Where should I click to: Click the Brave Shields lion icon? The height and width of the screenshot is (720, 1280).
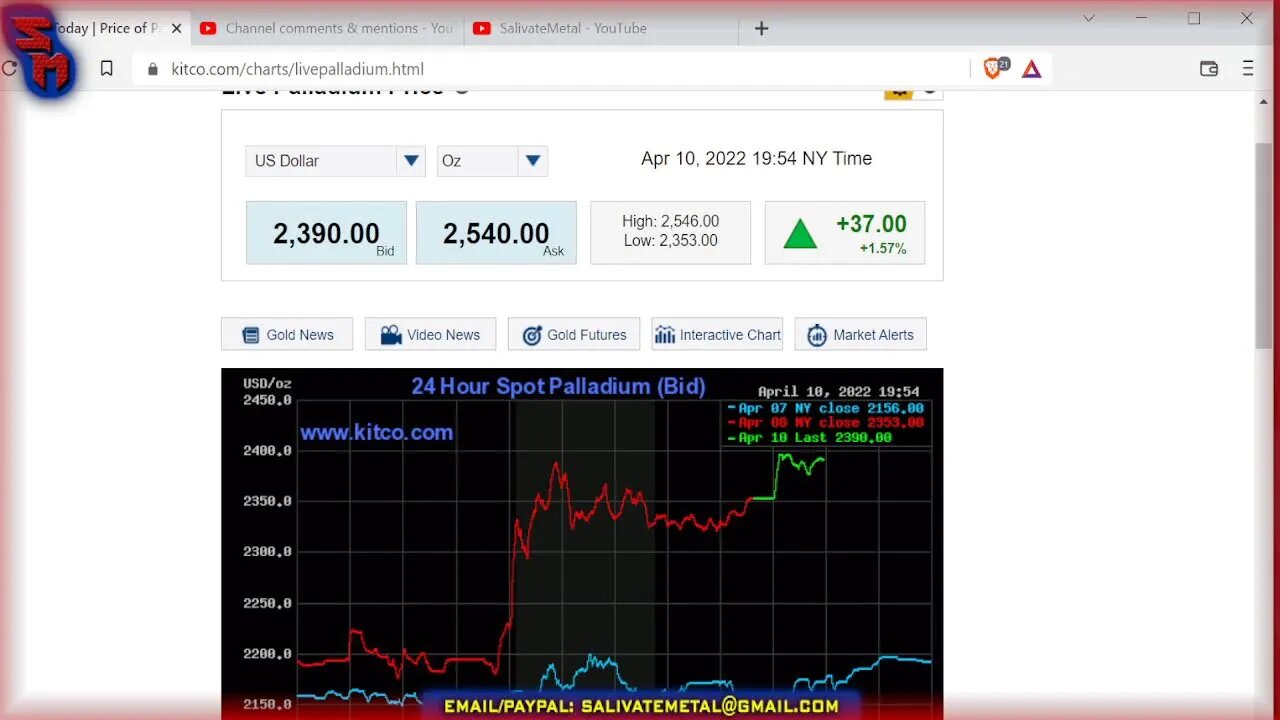(x=992, y=68)
